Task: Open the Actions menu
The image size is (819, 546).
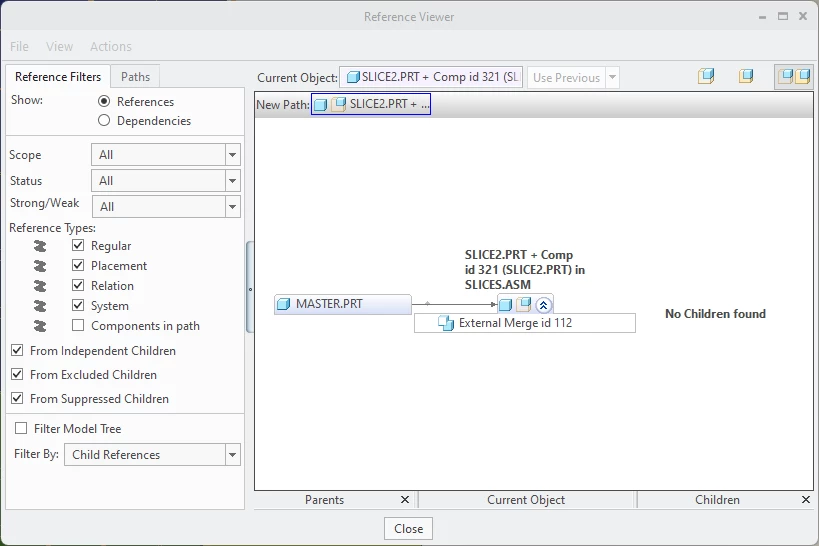Action: 111,47
